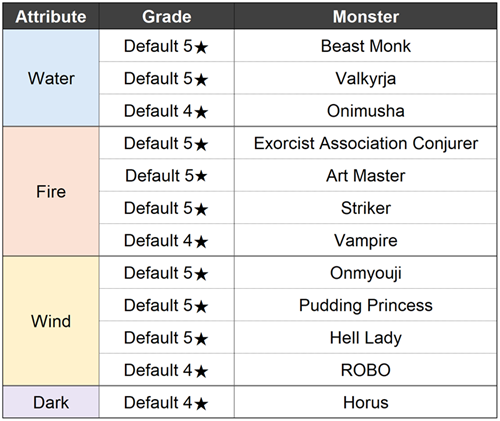The image size is (500, 421).
Task: Select the Onmyouji monster cell
Action: 366,273
